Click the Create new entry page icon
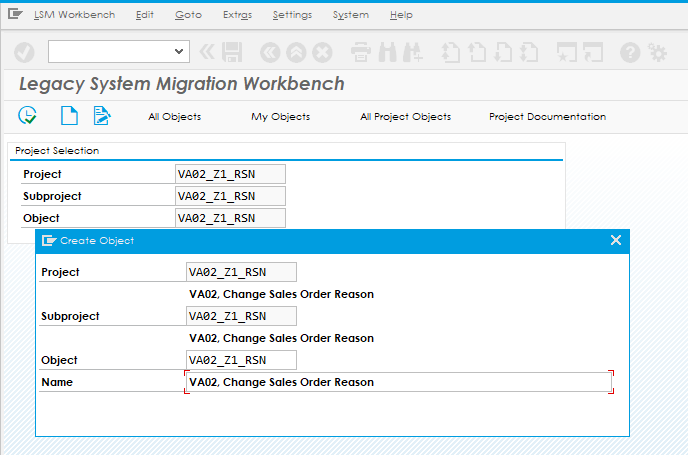Image resolution: width=688 pixels, height=455 pixels. 69,116
